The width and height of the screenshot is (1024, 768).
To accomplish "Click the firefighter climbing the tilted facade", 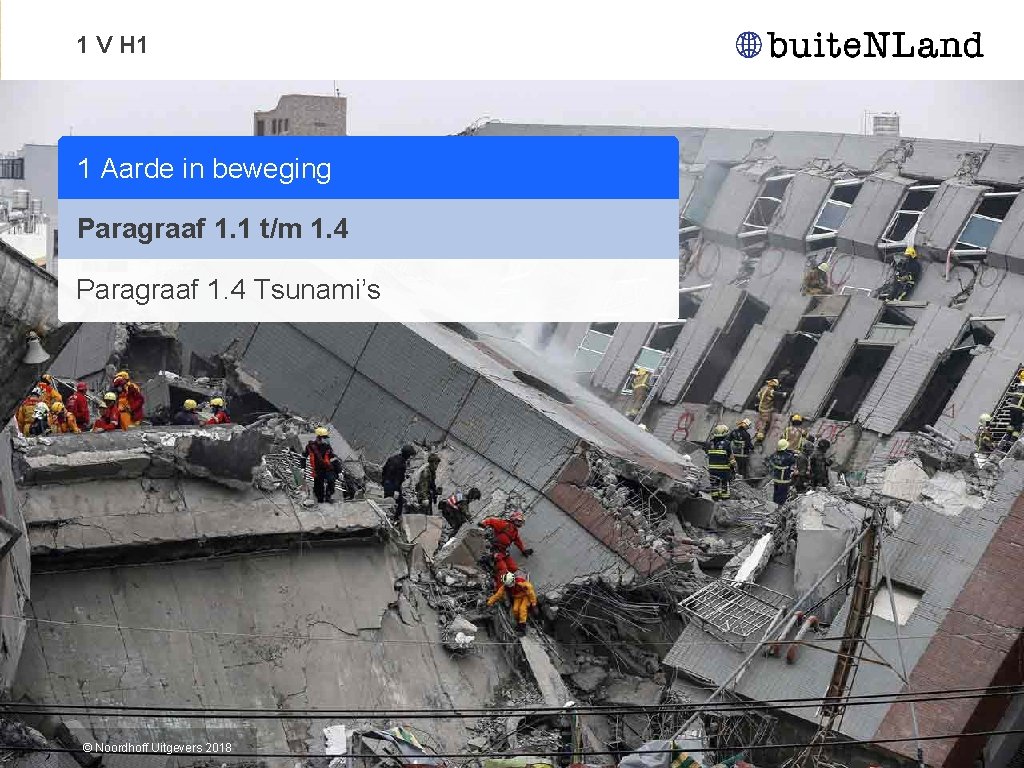I will tap(906, 274).
